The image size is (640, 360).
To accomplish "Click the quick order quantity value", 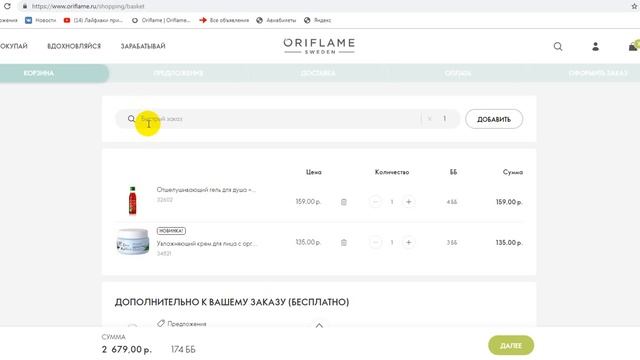I will coord(444,119).
